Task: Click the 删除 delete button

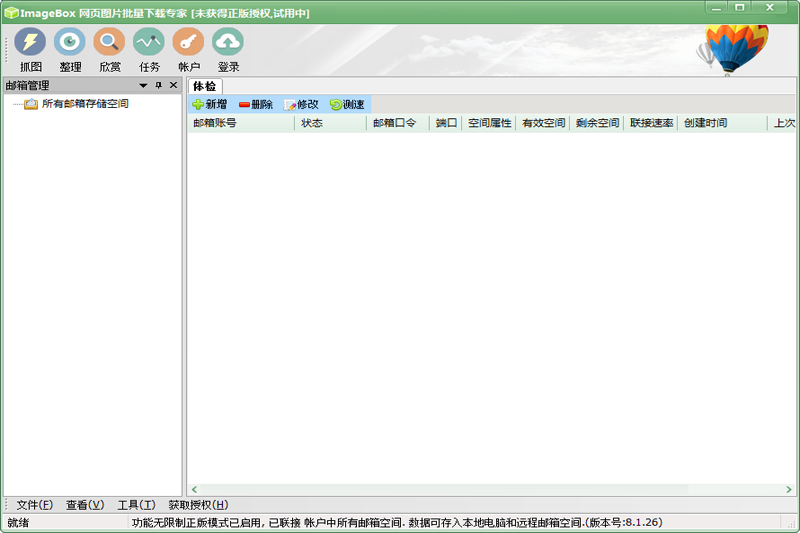Action: pos(256,105)
